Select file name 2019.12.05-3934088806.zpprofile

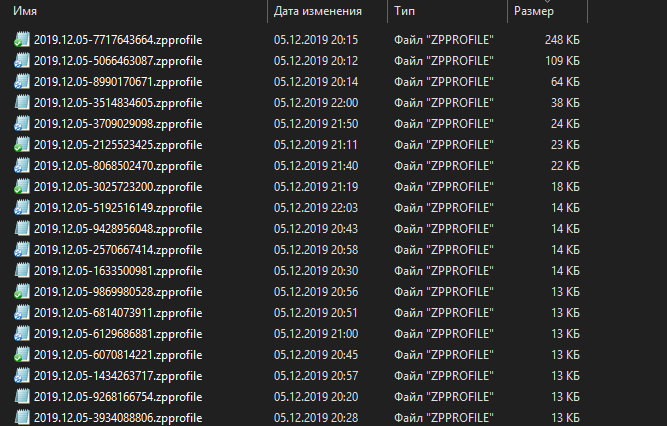[118, 417]
